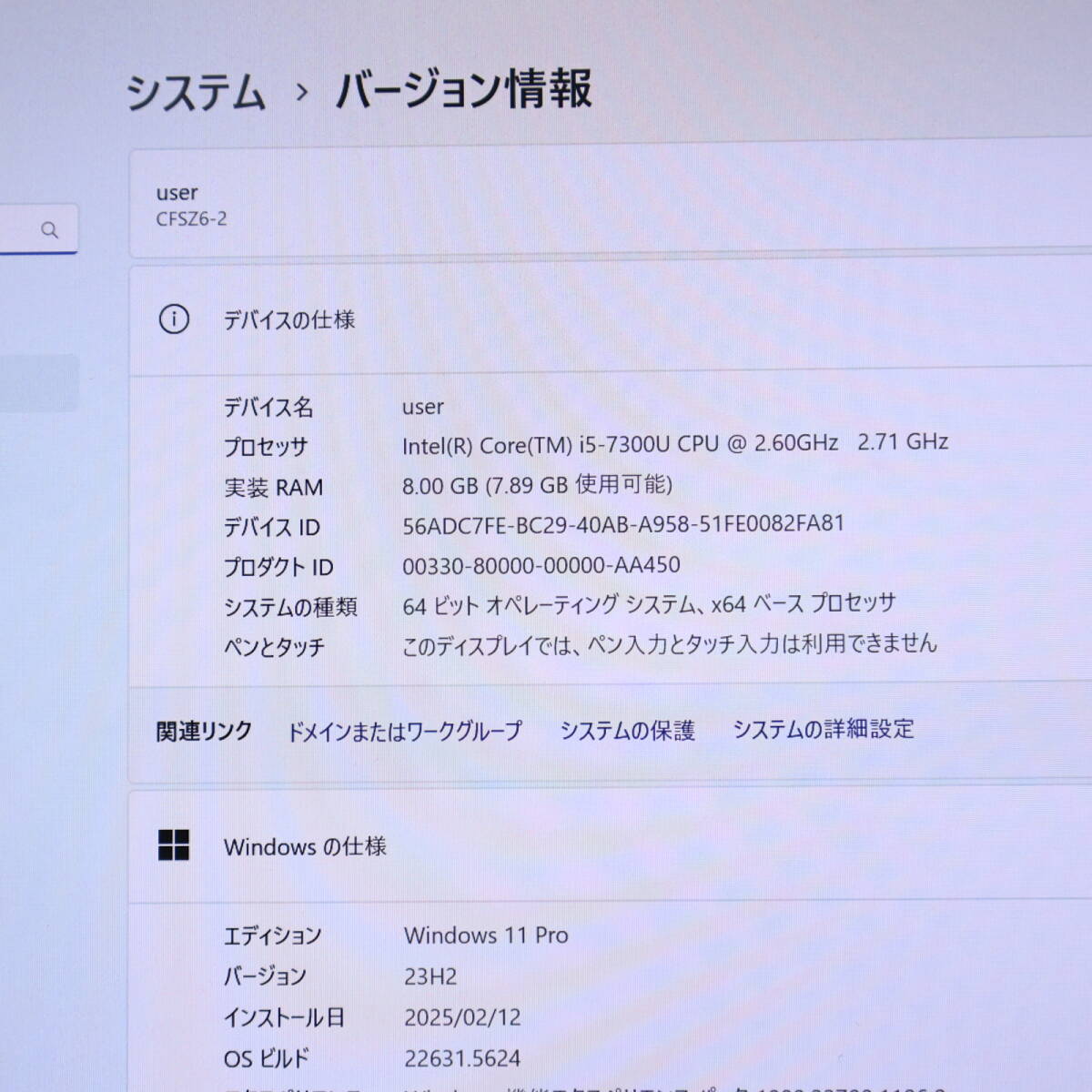Click the インストール日 label

click(284, 1017)
